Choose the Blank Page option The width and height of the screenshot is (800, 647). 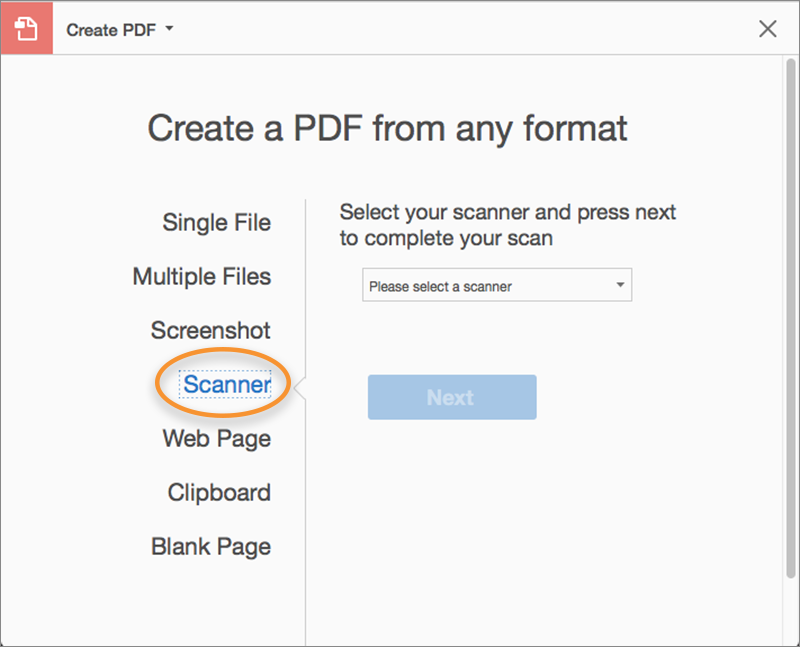point(210,546)
